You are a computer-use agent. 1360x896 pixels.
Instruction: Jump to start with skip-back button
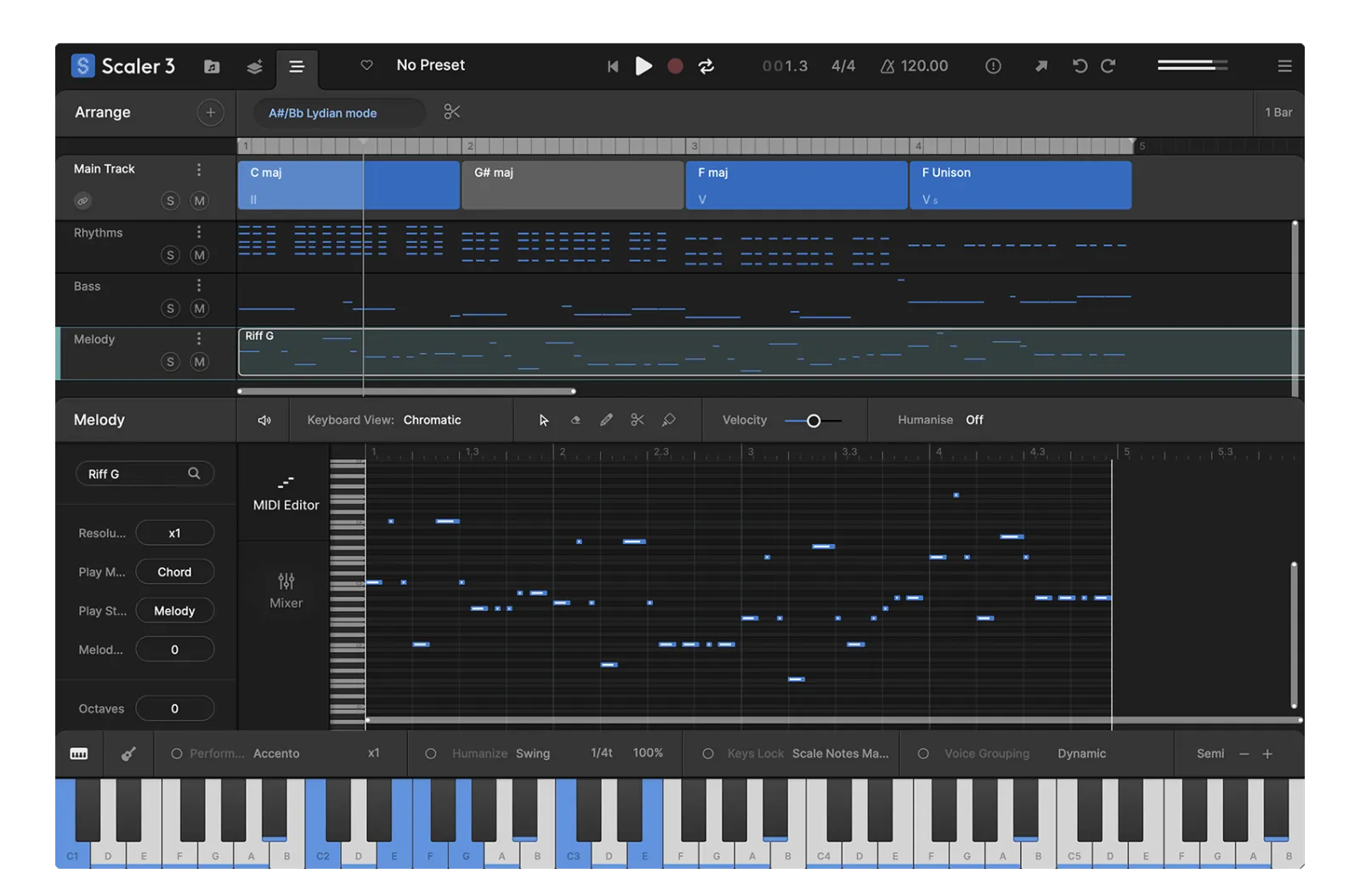coord(613,66)
